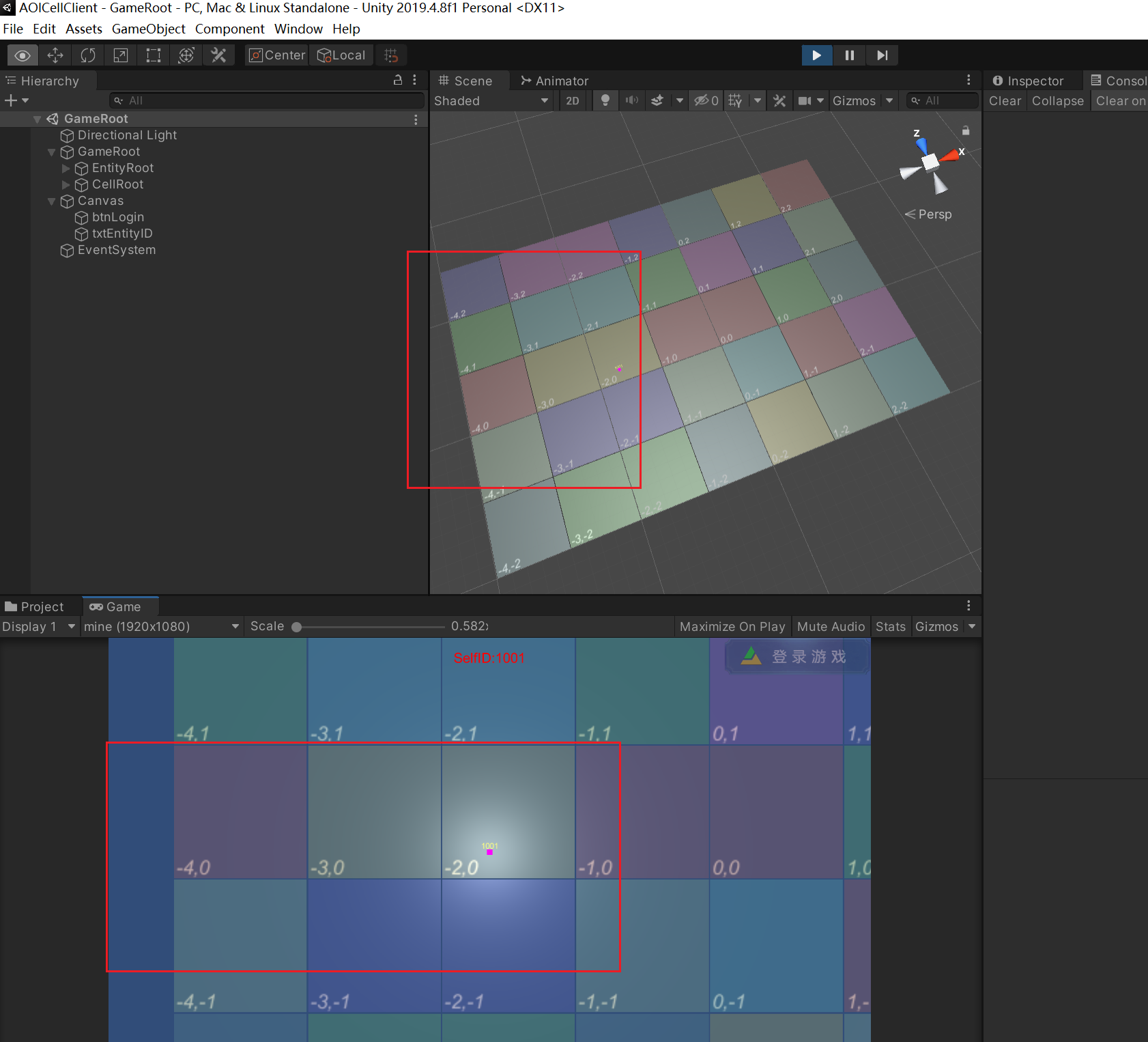Open the GameObject menu
The width and height of the screenshot is (1148, 1042).
coord(149,29)
